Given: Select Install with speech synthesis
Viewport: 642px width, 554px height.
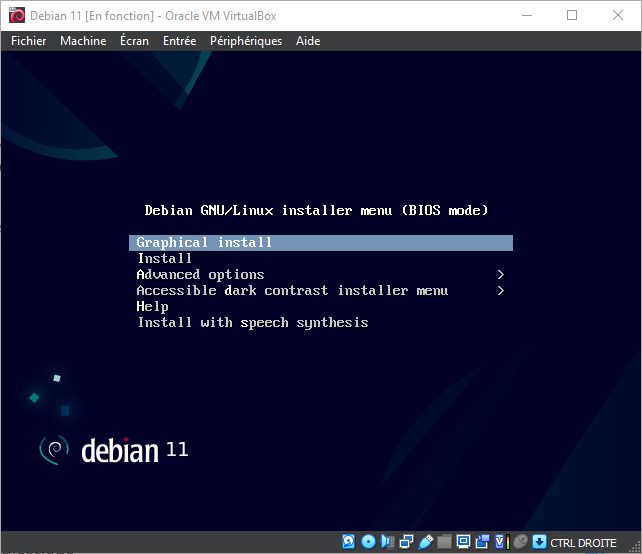Looking at the screenshot, I should tap(253, 322).
